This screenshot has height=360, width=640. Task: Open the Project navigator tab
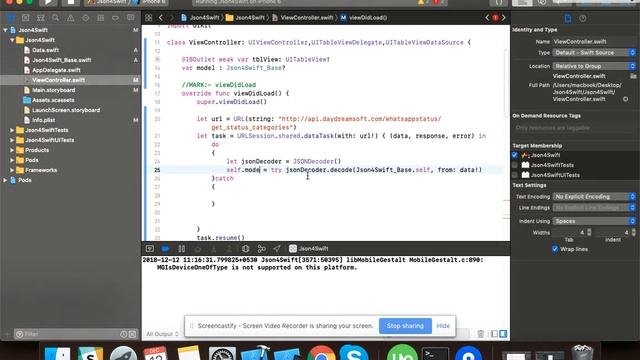pos(10,18)
